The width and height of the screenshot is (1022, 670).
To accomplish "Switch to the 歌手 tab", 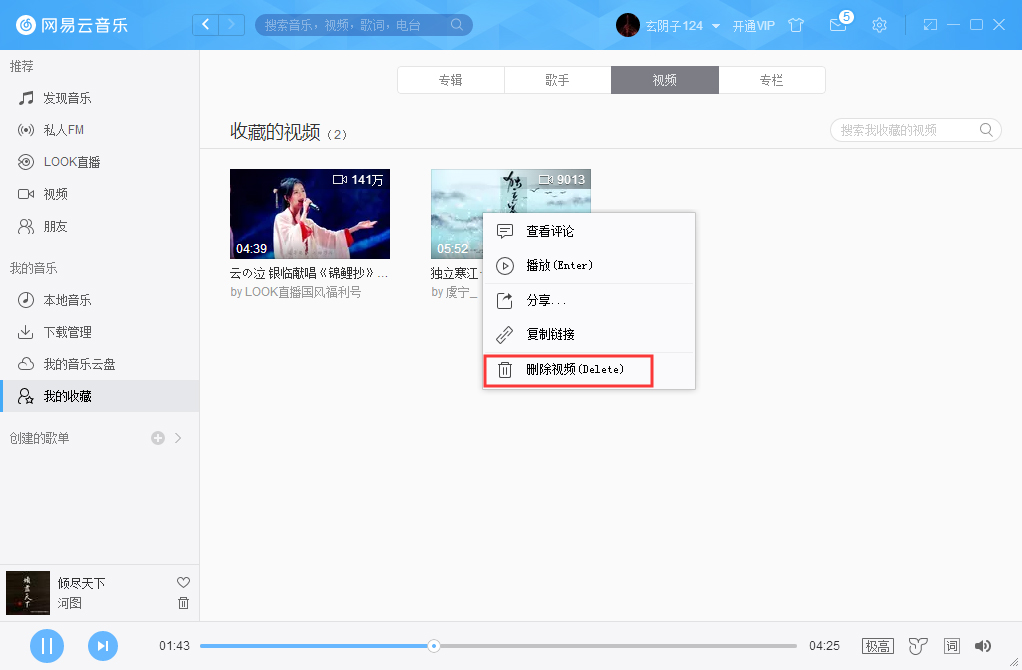I will [x=556, y=79].
